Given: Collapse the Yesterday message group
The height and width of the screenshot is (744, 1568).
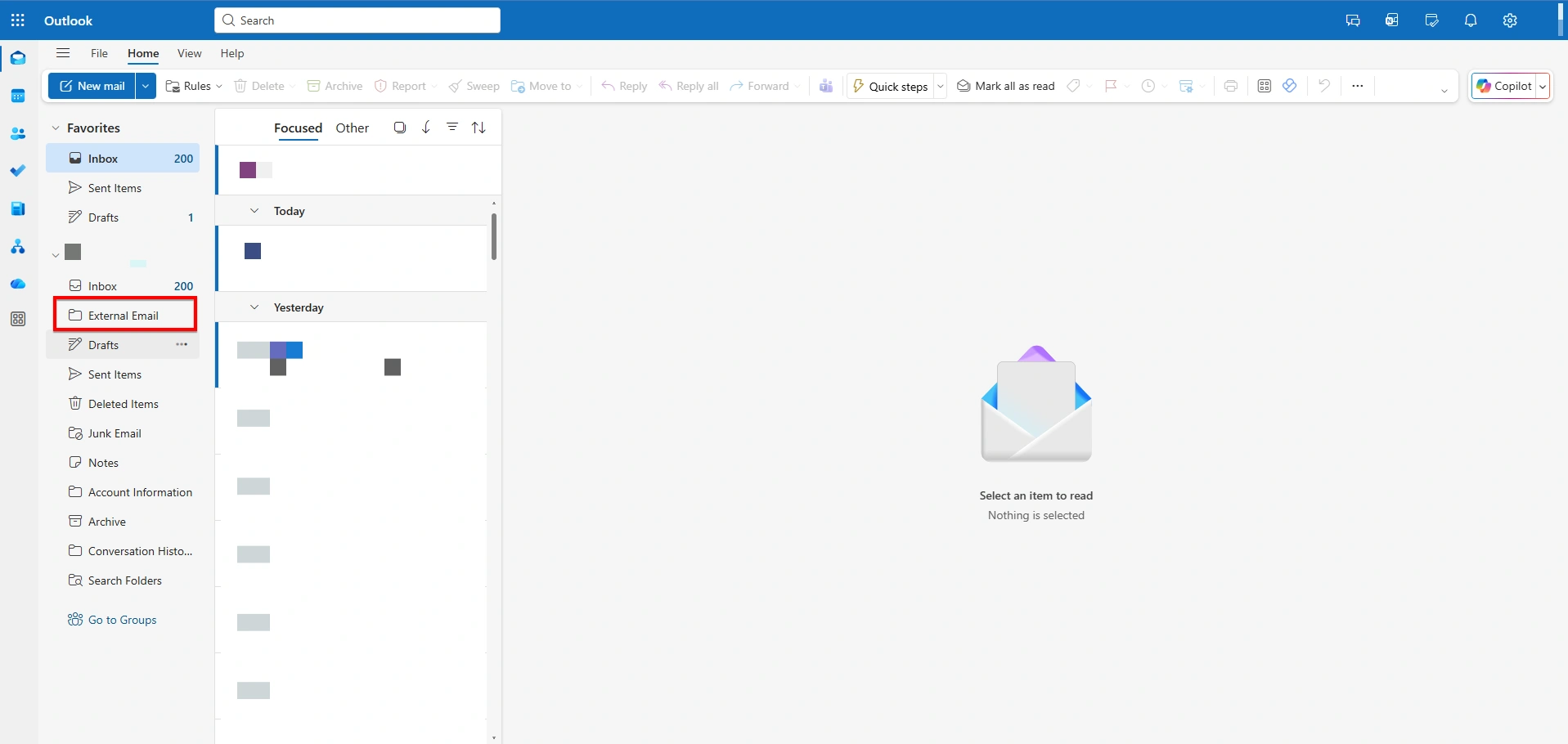Looking at the screenshot, I should tap(254, 307).
